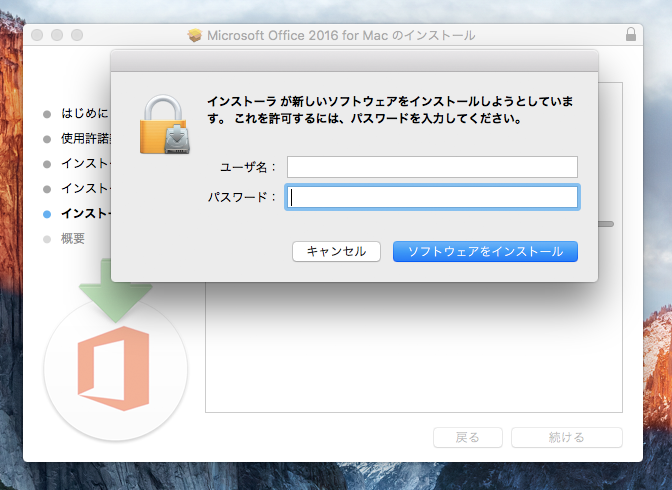The image size is (672, 490).
Task: Select the 使用許諾 step in the sidebar
Action: click(x=86, y=138)
